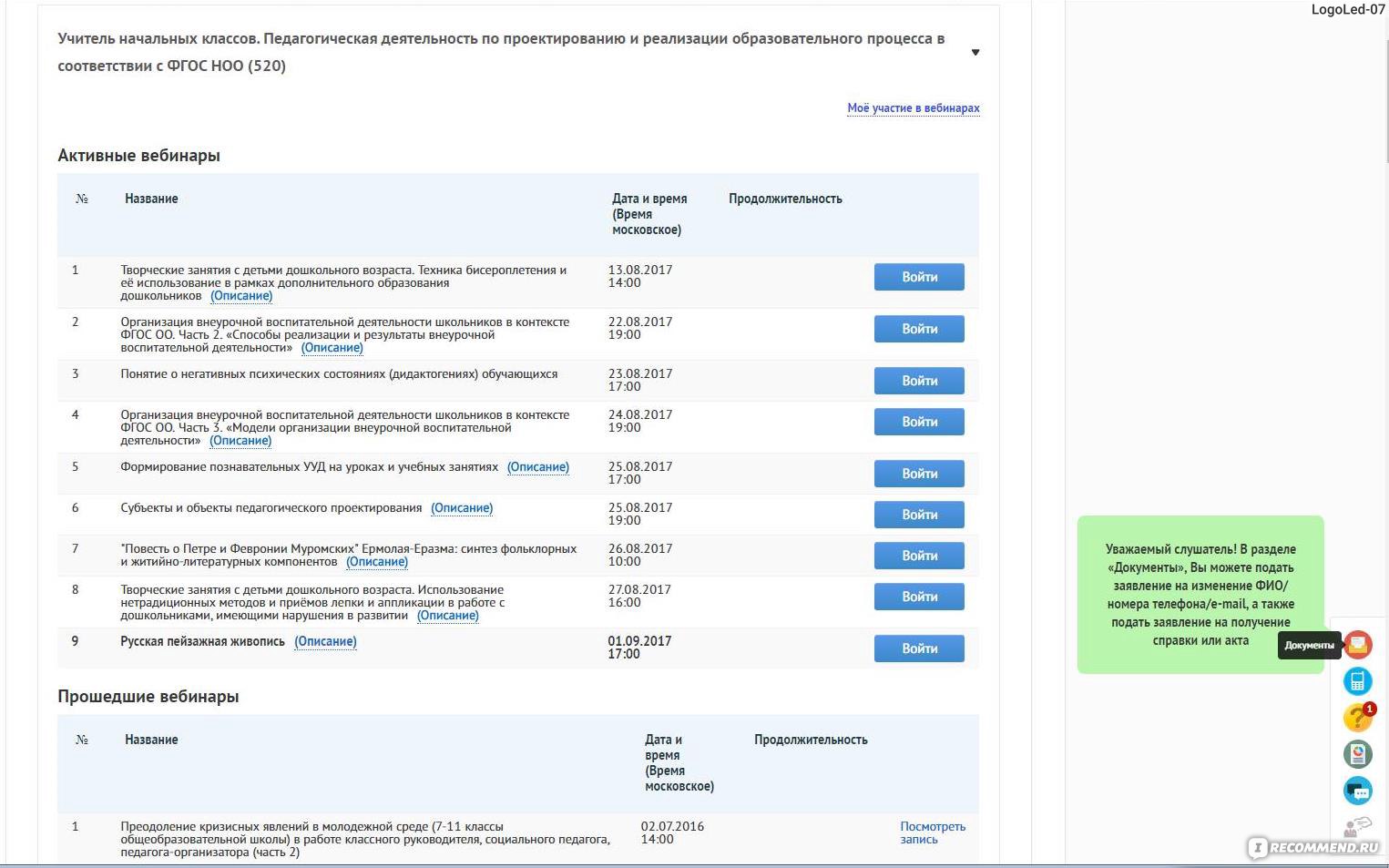Click Дата и время header in active table
Image resolution: width=1389 pixels, height=868 pixels.
649,214
